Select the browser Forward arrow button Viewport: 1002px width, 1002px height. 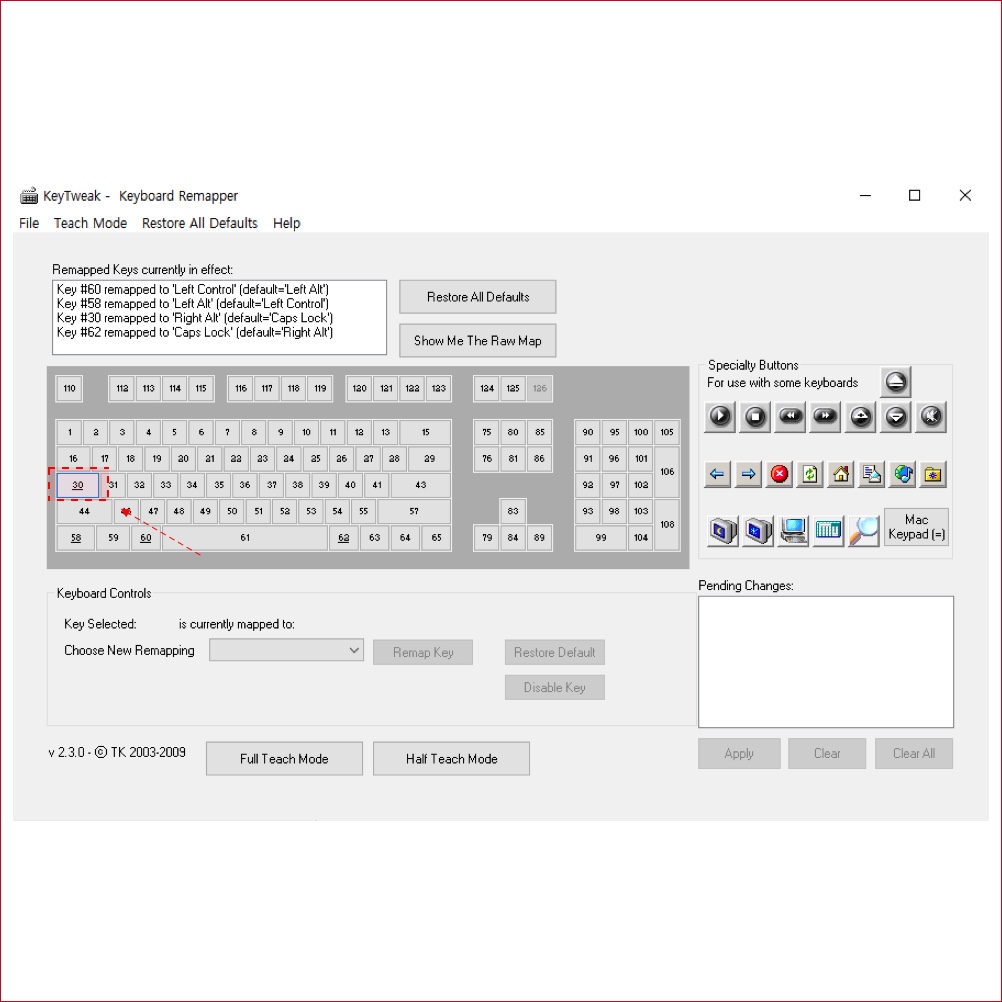point(748,474)
